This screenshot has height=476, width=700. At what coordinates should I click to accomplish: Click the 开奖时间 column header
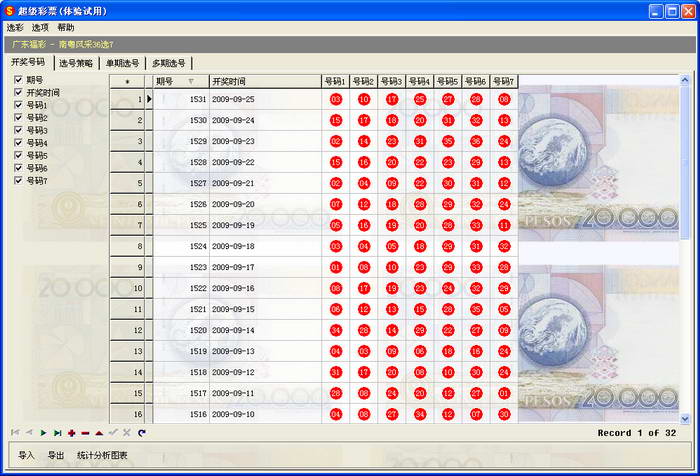coord(265,81)
